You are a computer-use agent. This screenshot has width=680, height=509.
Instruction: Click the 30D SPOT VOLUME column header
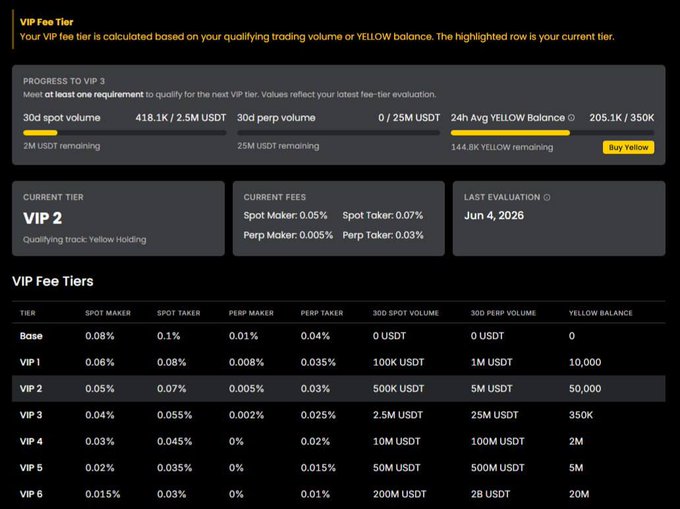(406, 313)
